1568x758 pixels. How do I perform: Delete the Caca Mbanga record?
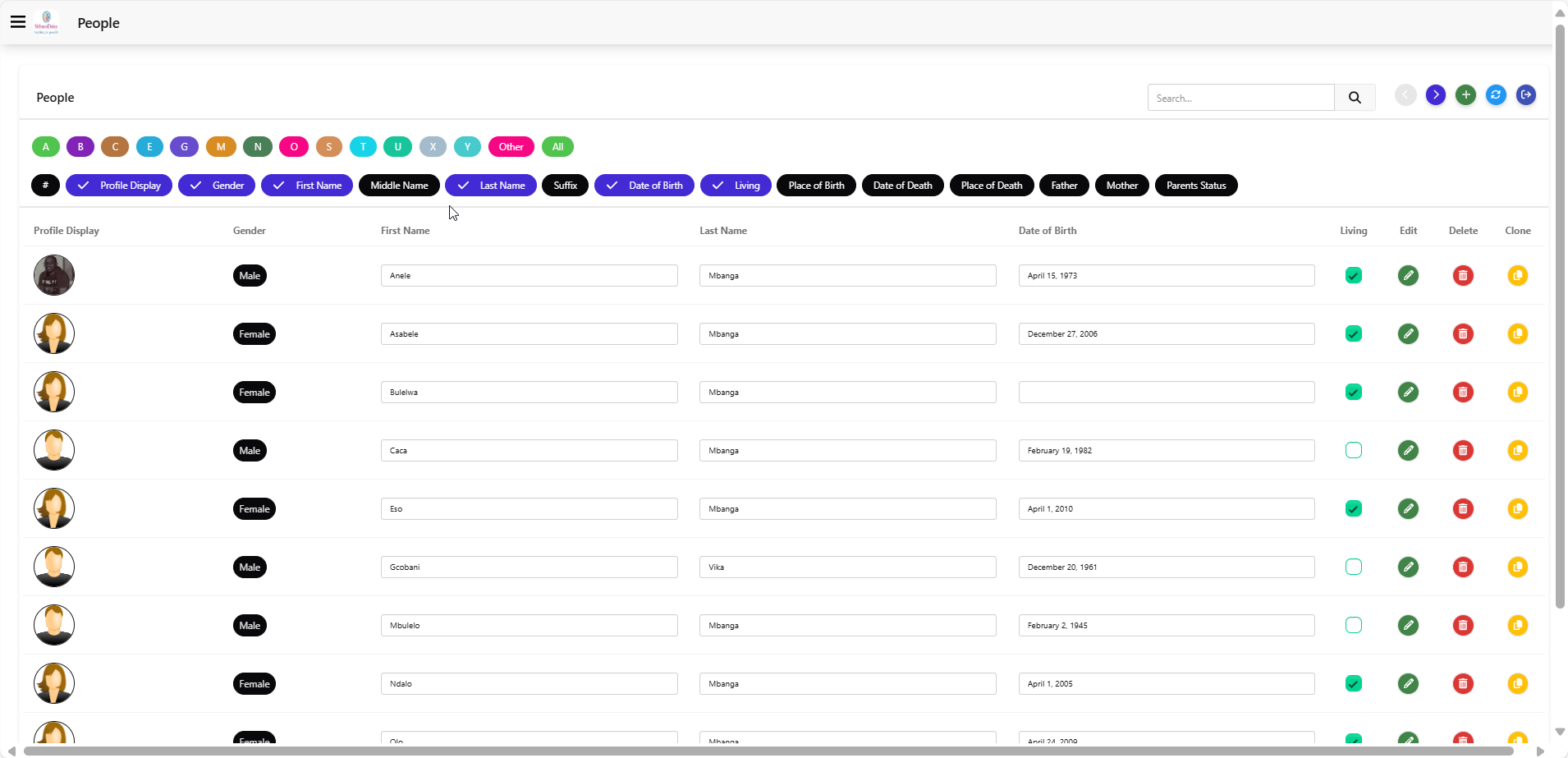coord(1463,450)
